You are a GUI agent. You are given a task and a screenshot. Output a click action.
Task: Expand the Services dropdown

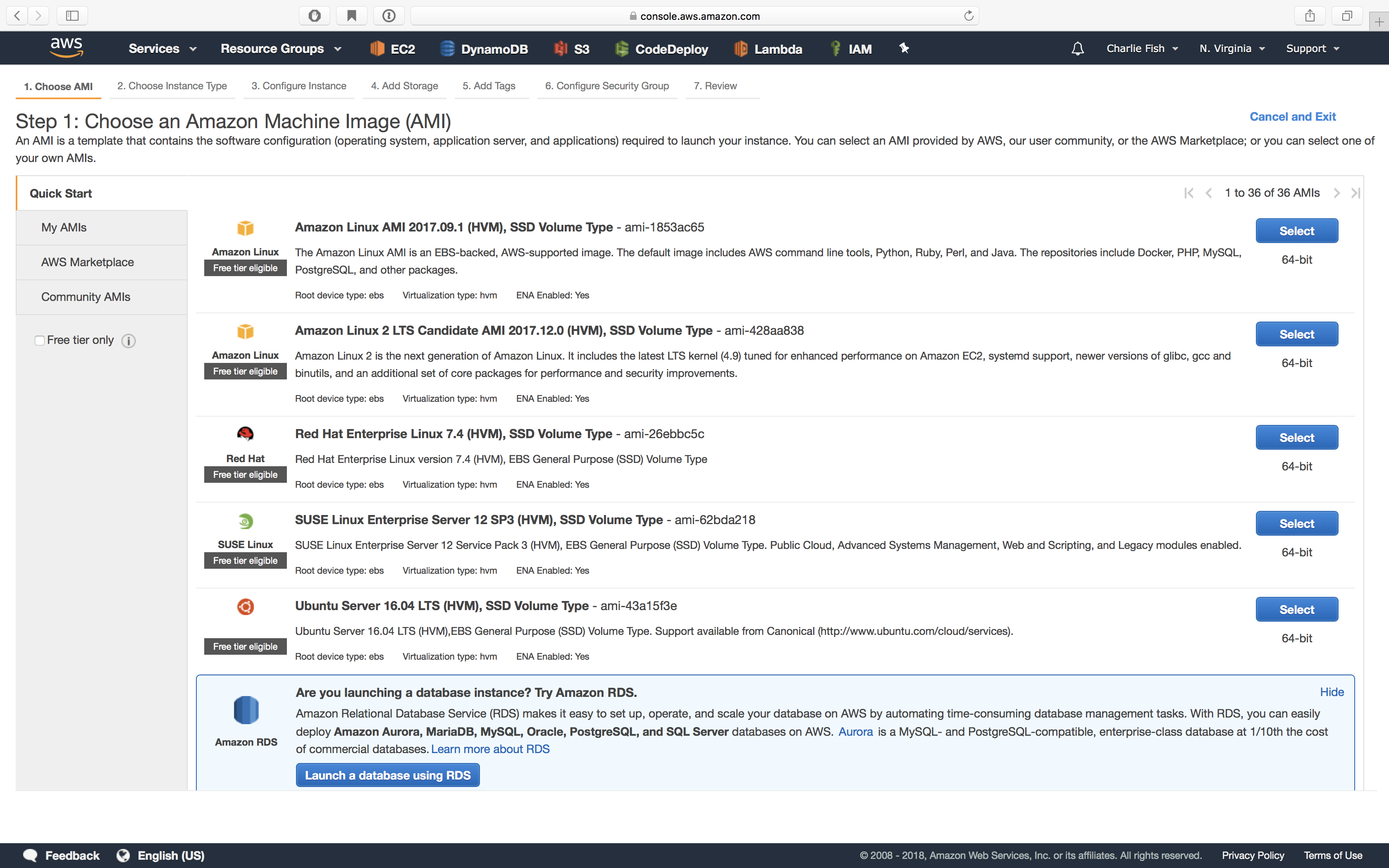[162, 48]
